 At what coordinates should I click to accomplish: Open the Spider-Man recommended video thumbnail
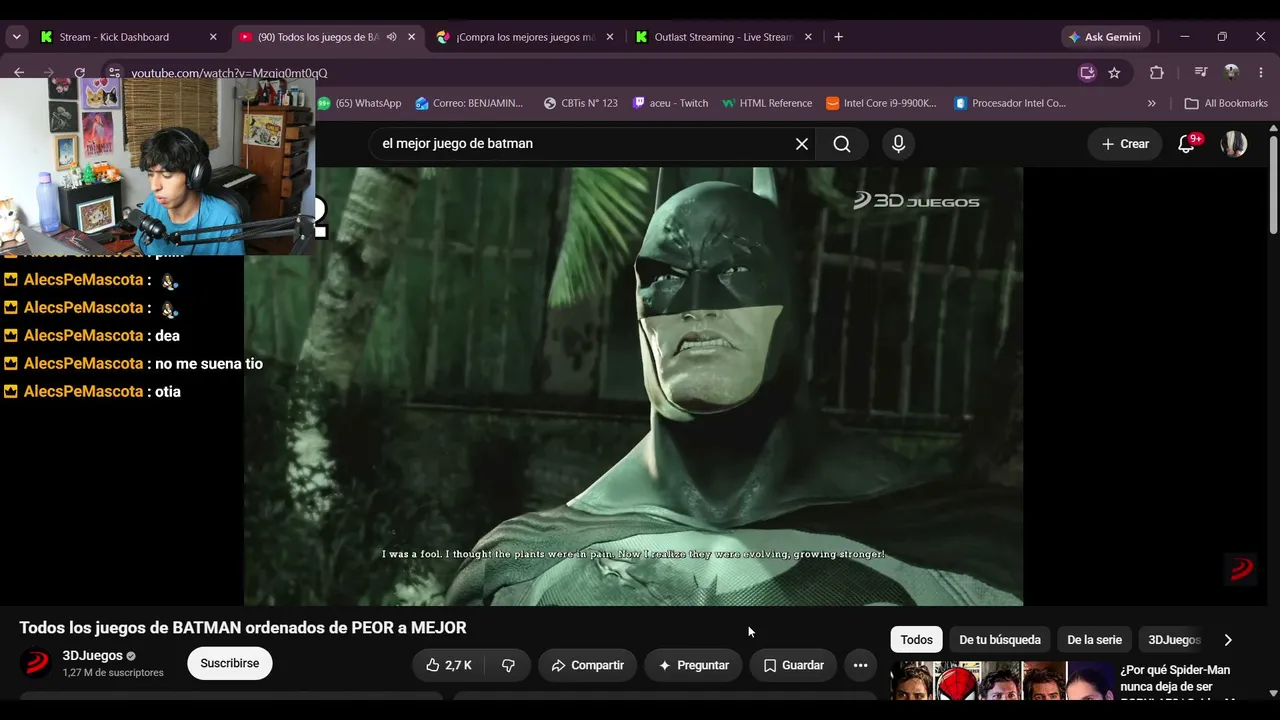(1002, 681)
